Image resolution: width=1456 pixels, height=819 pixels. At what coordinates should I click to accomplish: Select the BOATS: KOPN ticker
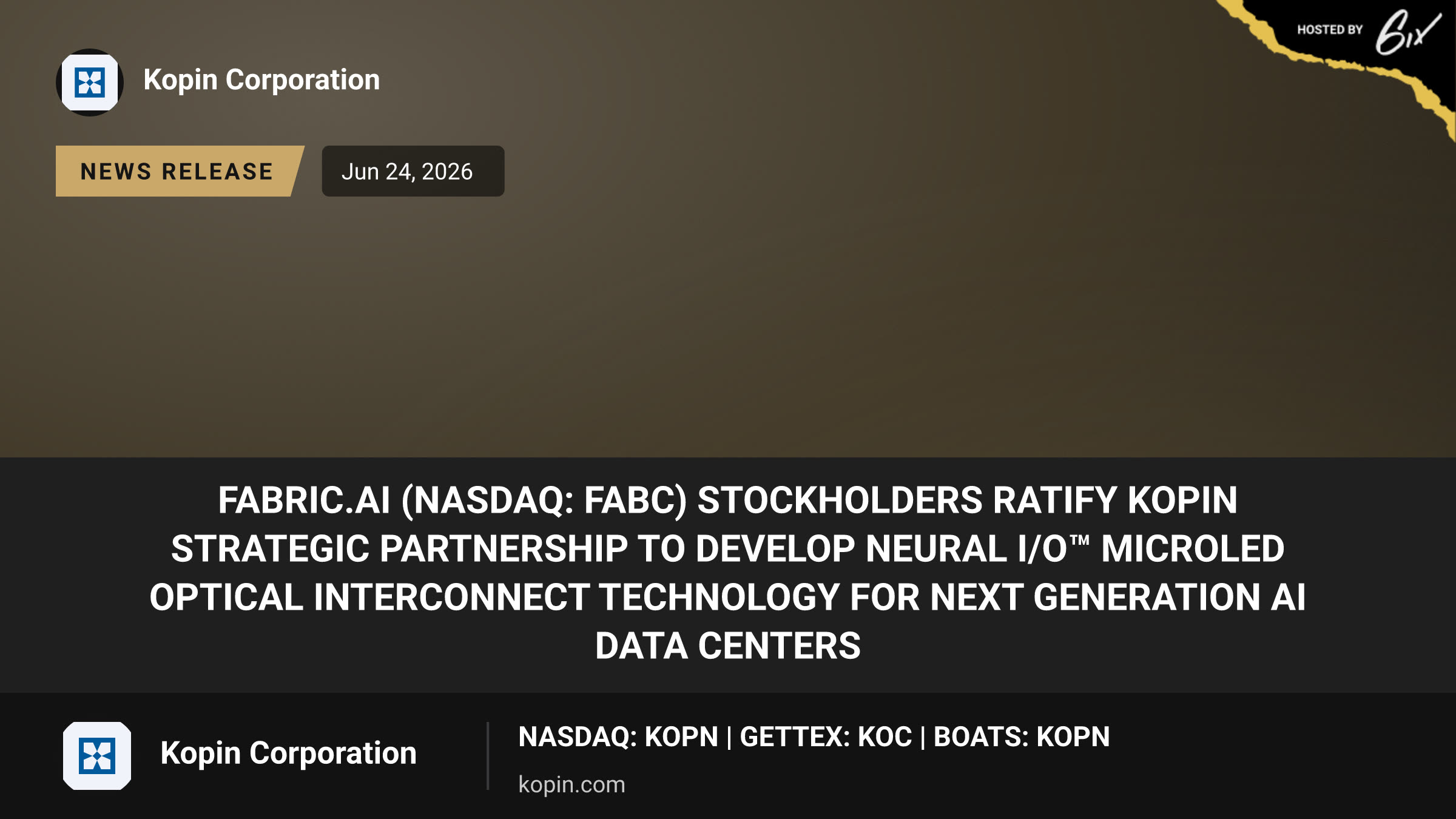tap(1022, 737)
